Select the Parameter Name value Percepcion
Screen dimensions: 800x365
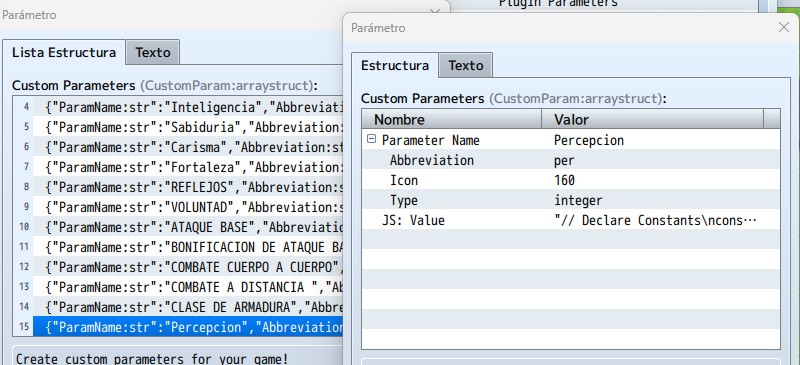pyautogui.click(x=589, y=140)
